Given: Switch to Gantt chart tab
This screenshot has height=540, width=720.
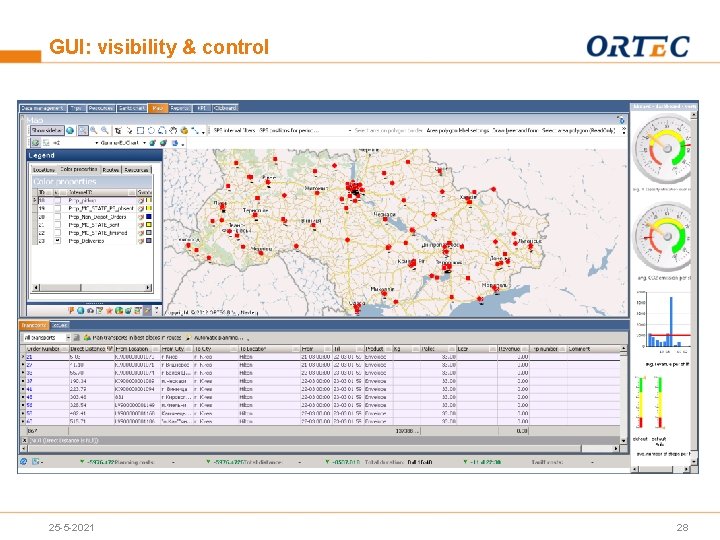Looking at the screenshot, I should click(132, 108).
